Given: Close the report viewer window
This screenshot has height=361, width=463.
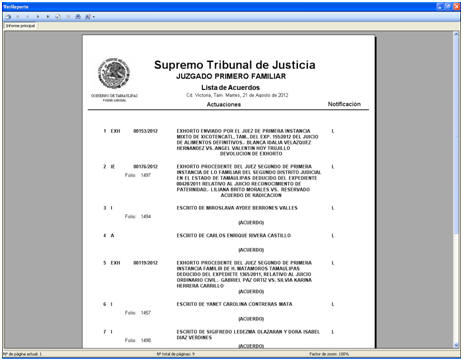Looking at the screenshot, I should (x=456, y=6).
